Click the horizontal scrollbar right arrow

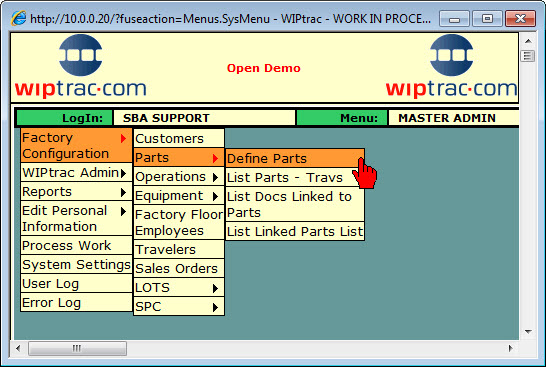(x=510, y=348)
